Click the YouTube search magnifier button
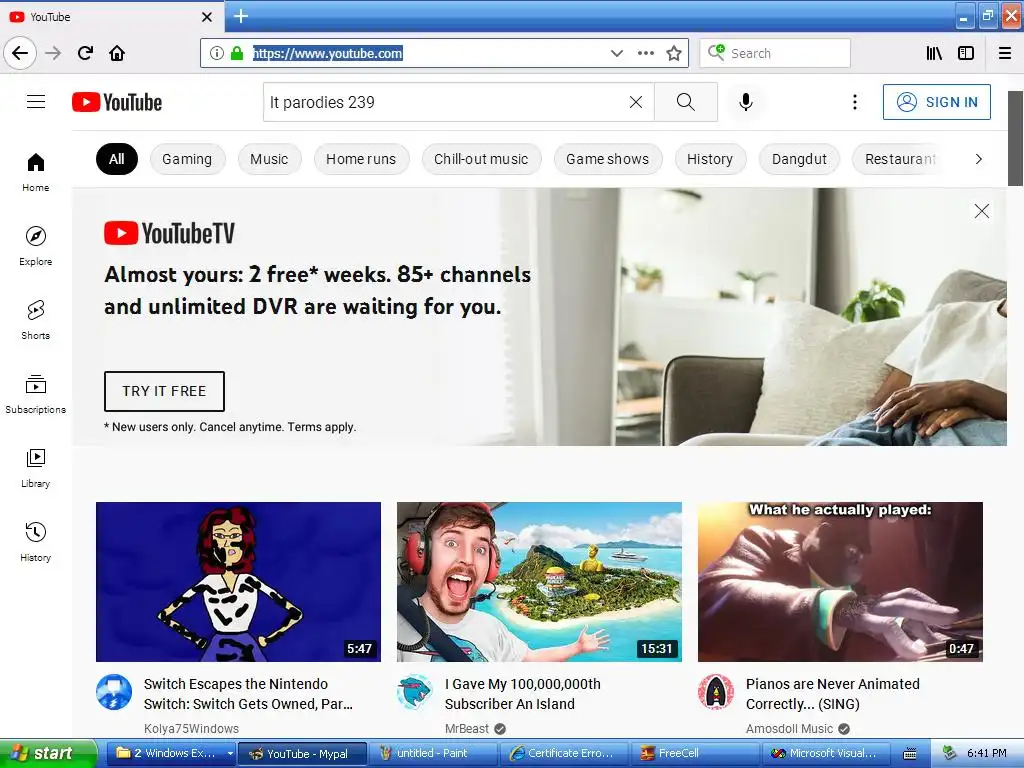 tap(686, 102)
